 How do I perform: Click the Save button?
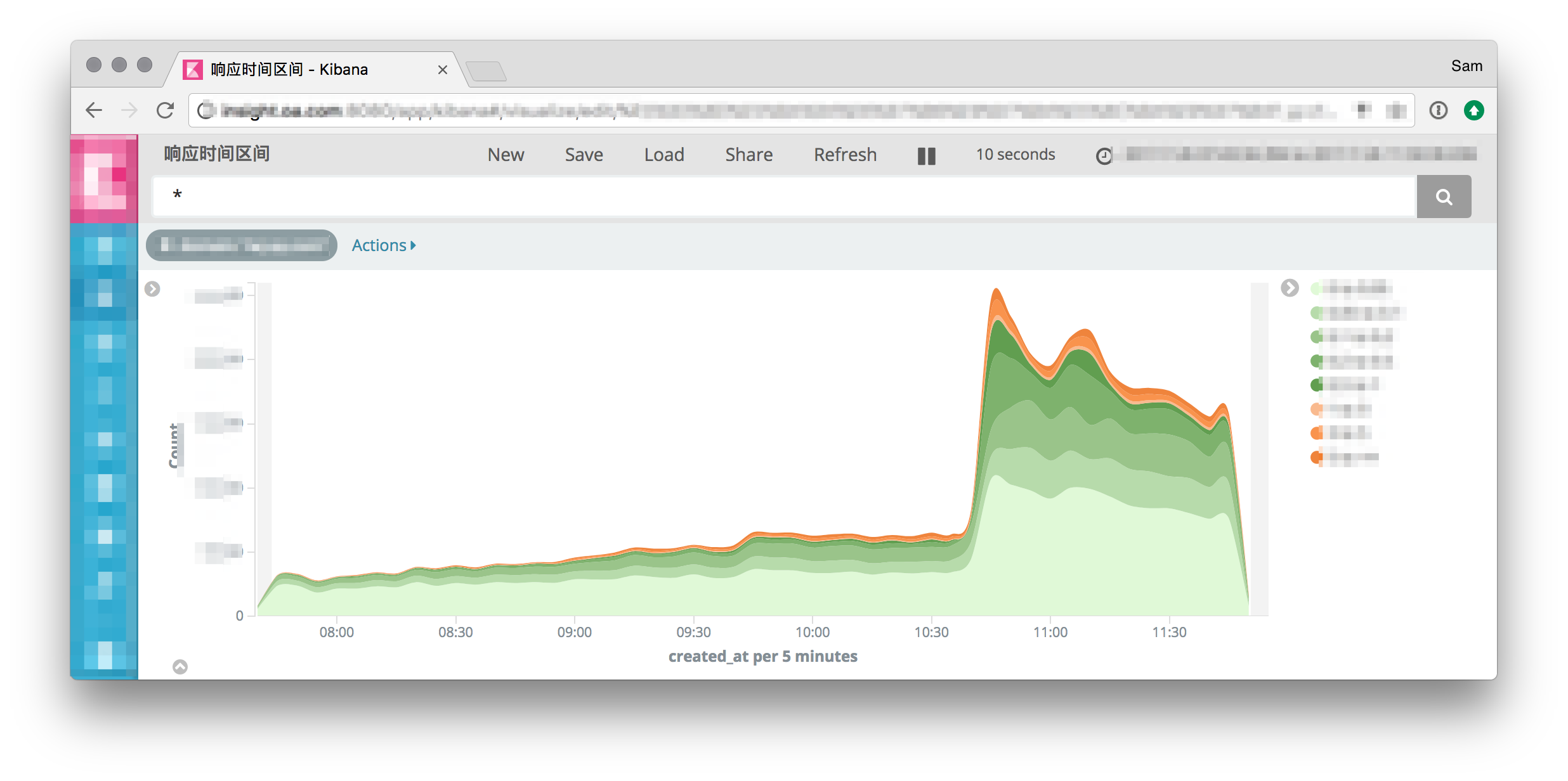pyautogui.click(x=584, y=155)
